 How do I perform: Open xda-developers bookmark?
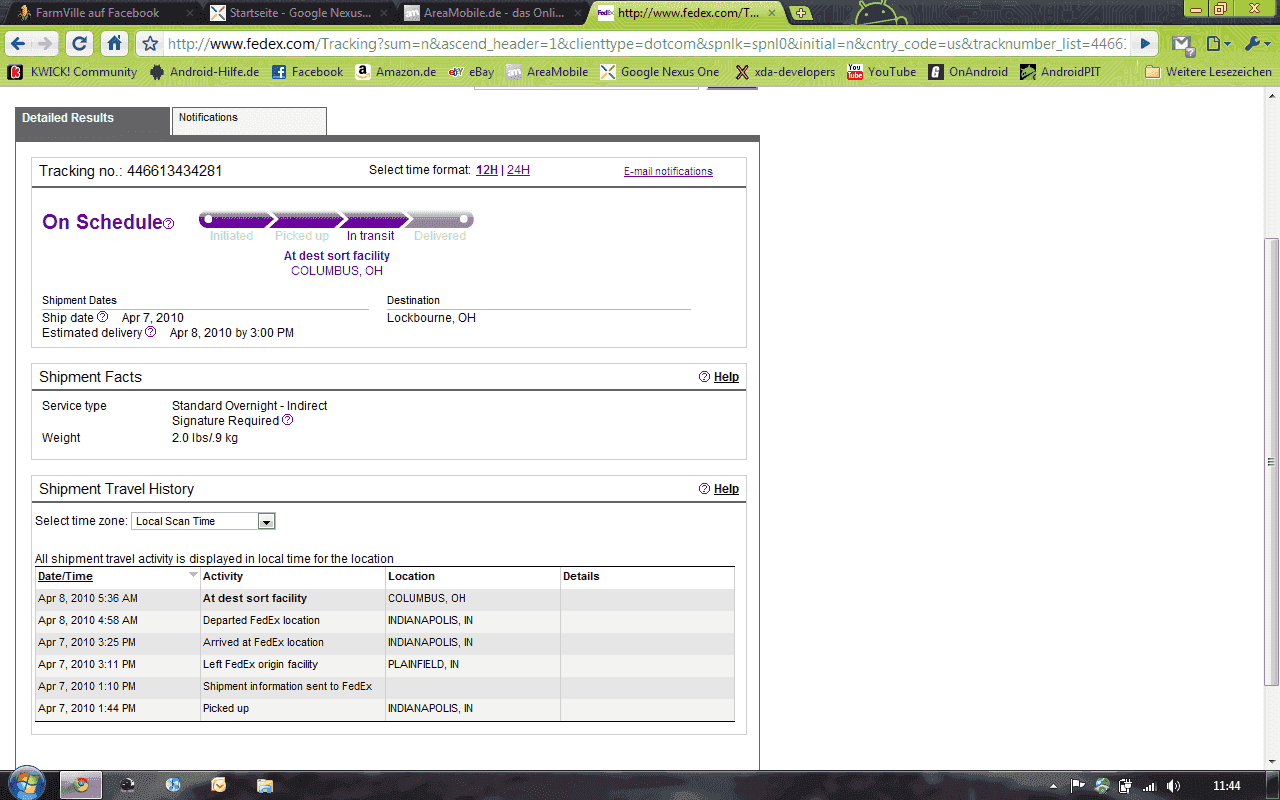point(785,72)
